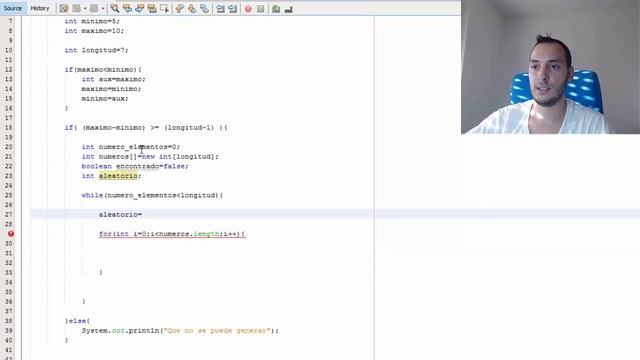The width and height of the screenshot is (640, 360).
Task: Click the '(maximo-minimo) >= (longitud-1)' condition
Action: pyautogui.click(x=148, y=128)
